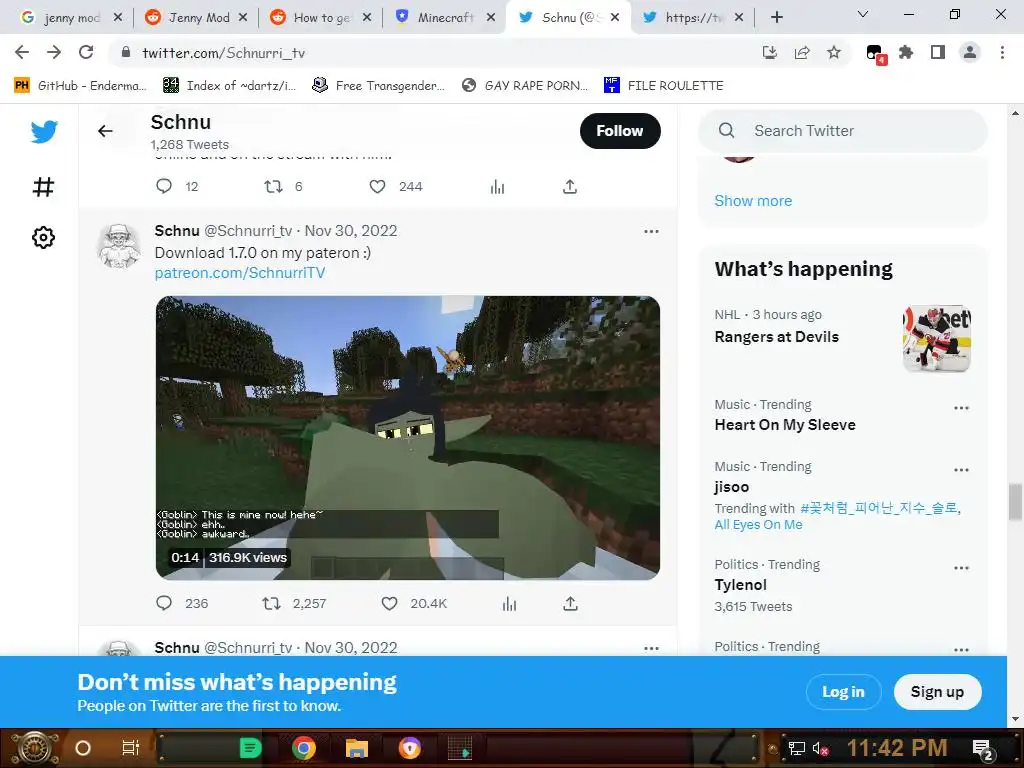The height and width of the screenshot is (768, 1024).
Task: Open the 'GitHub - Enderma...' bookmark
Action: [x=80, y=86]
